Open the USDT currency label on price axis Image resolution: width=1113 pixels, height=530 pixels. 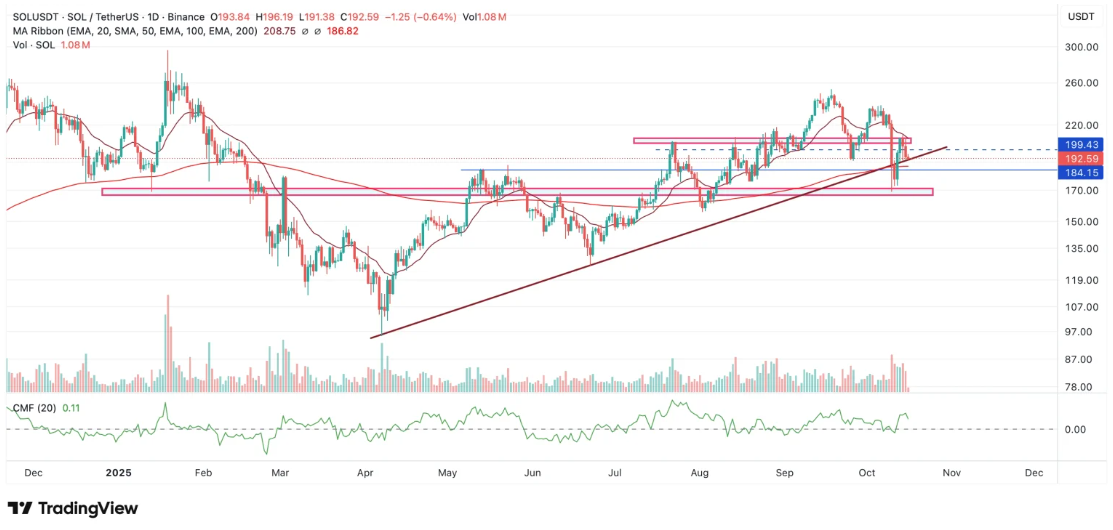coord(1081,17)
